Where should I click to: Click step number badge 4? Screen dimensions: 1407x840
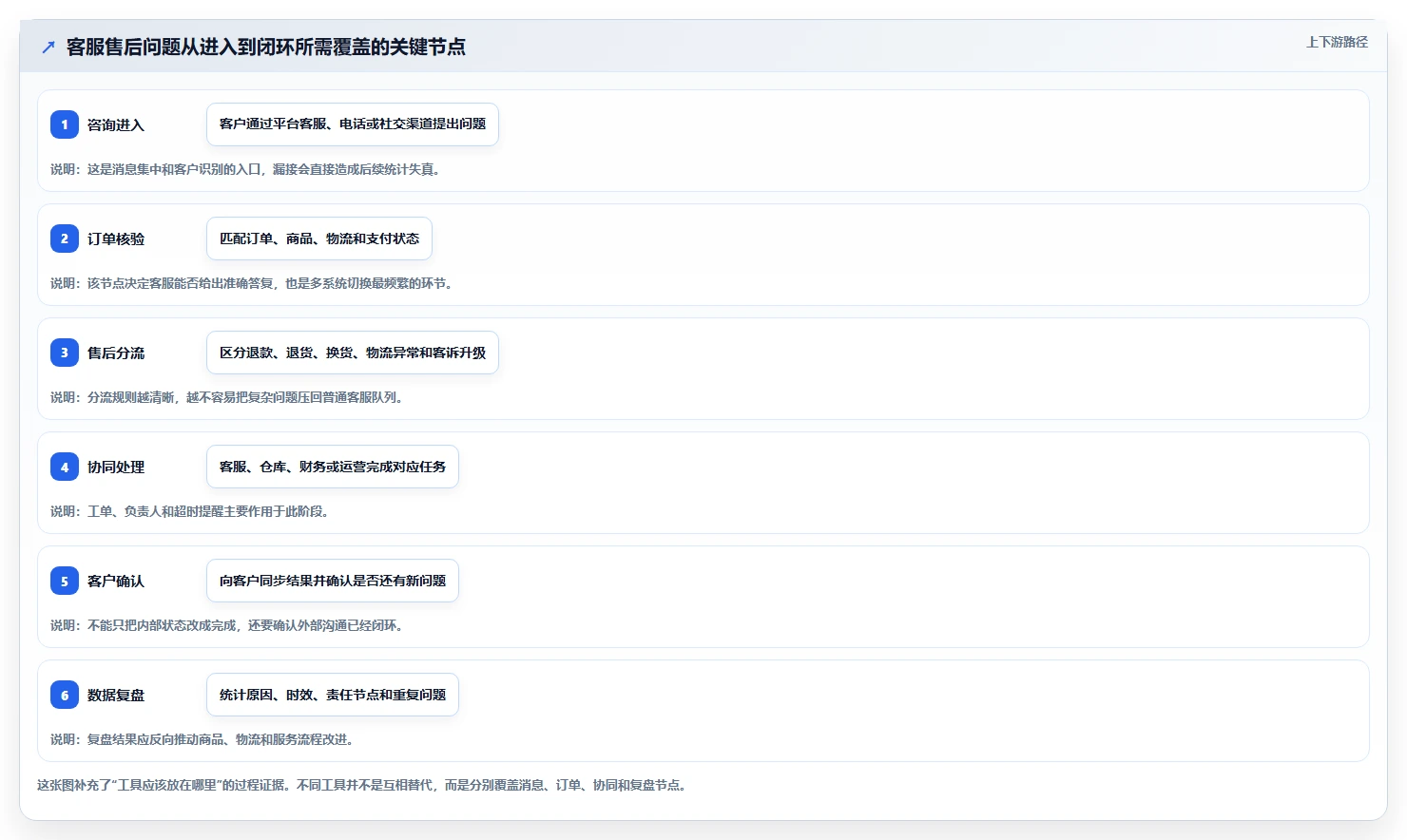tap(65, 467)
